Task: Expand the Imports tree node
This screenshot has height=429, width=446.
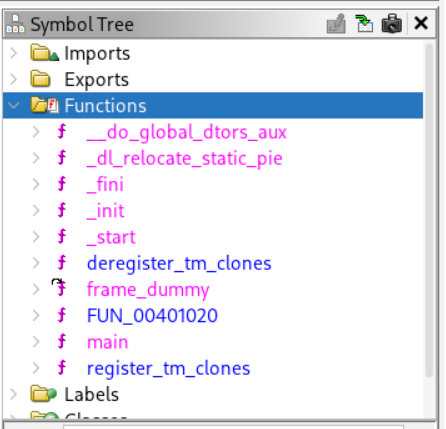Action: click(x=14, y=53)
